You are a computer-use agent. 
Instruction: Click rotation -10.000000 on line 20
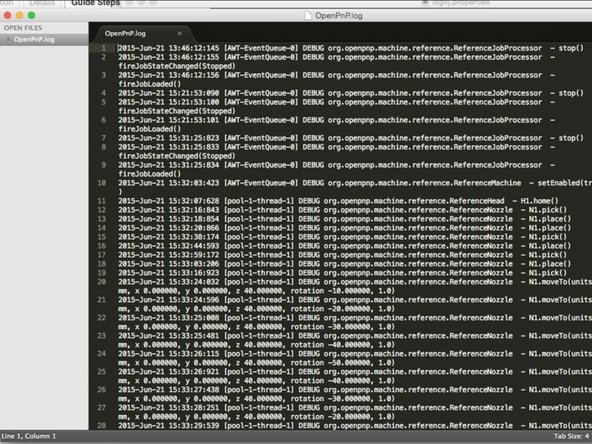331,291
